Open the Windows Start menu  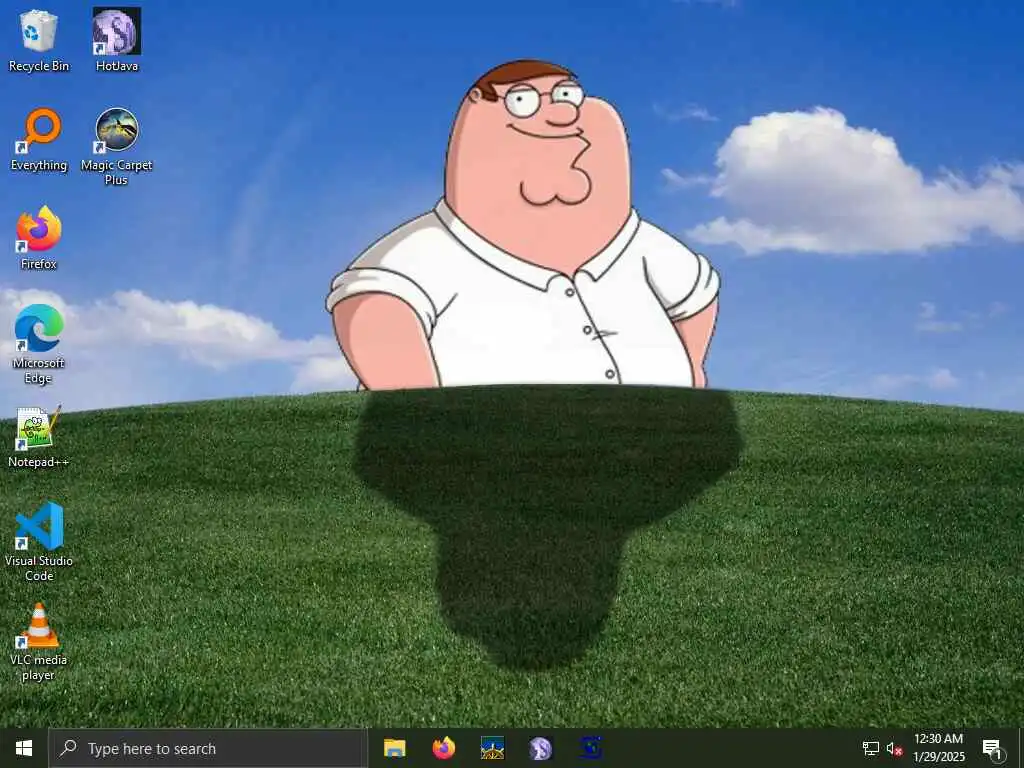click(x=24, y=748)
